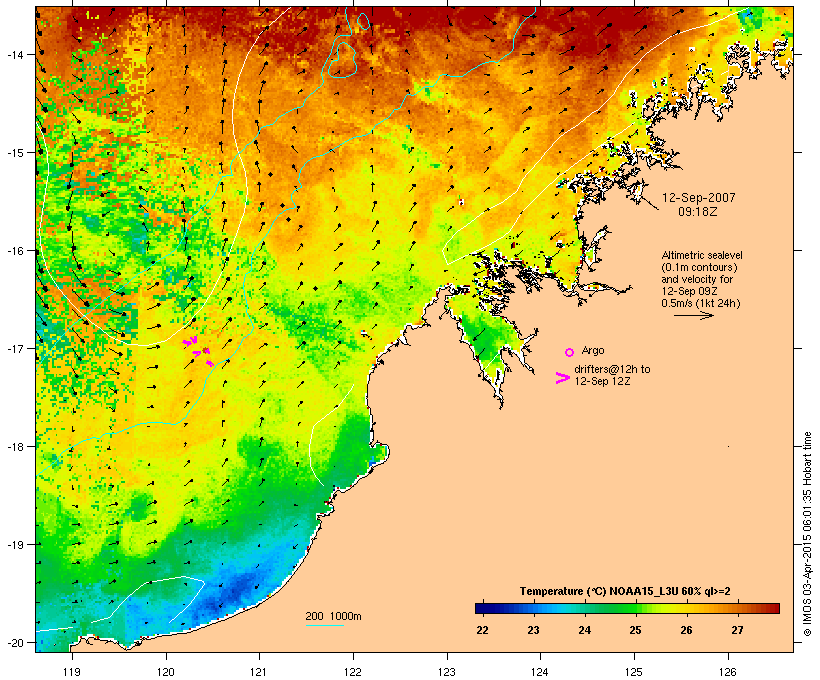Click the longitude axis label 124

tap(540, 672)
